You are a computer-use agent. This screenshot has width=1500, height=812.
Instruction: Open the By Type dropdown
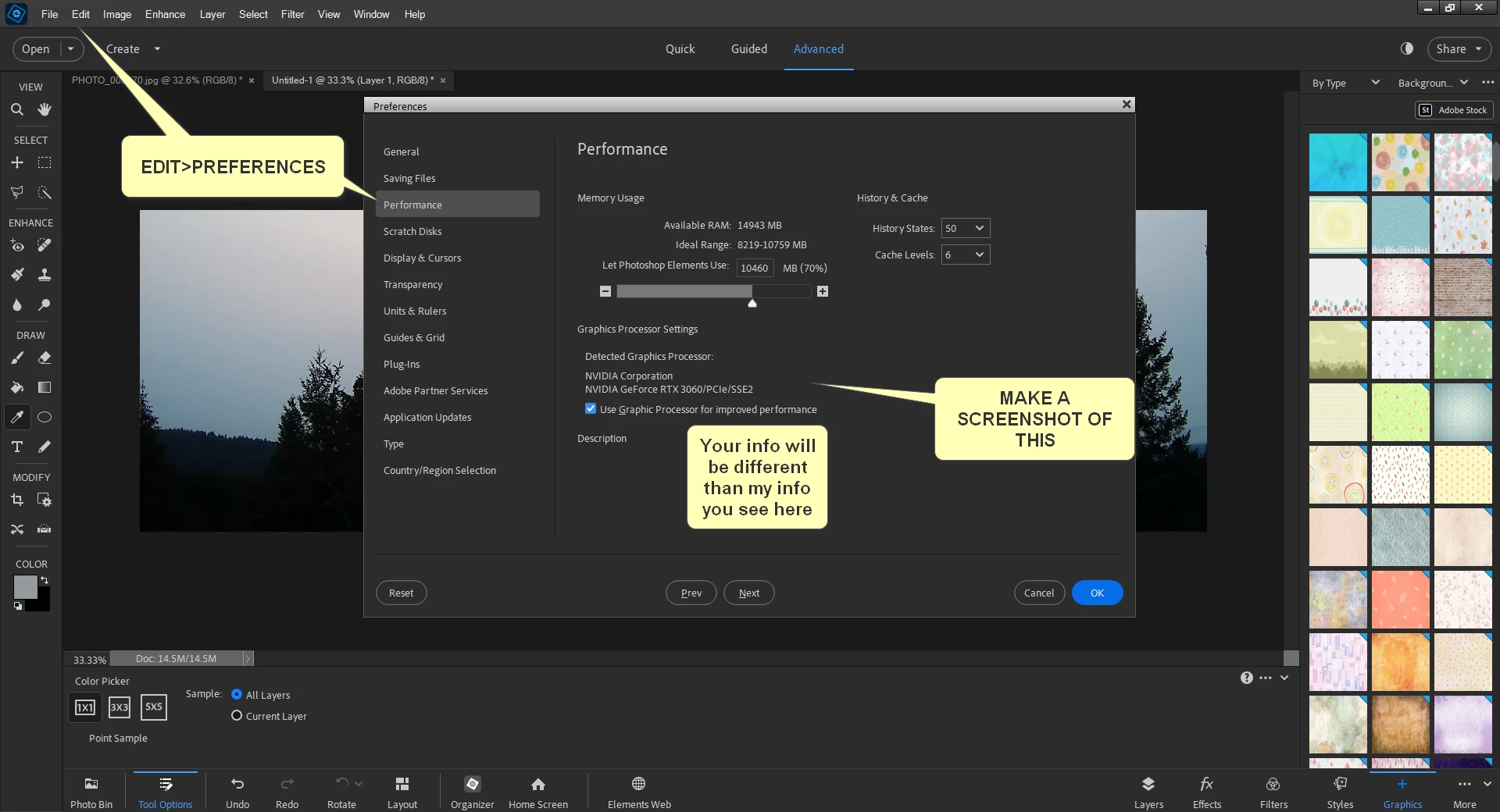pyautogui.click(x=1346, y=83)
